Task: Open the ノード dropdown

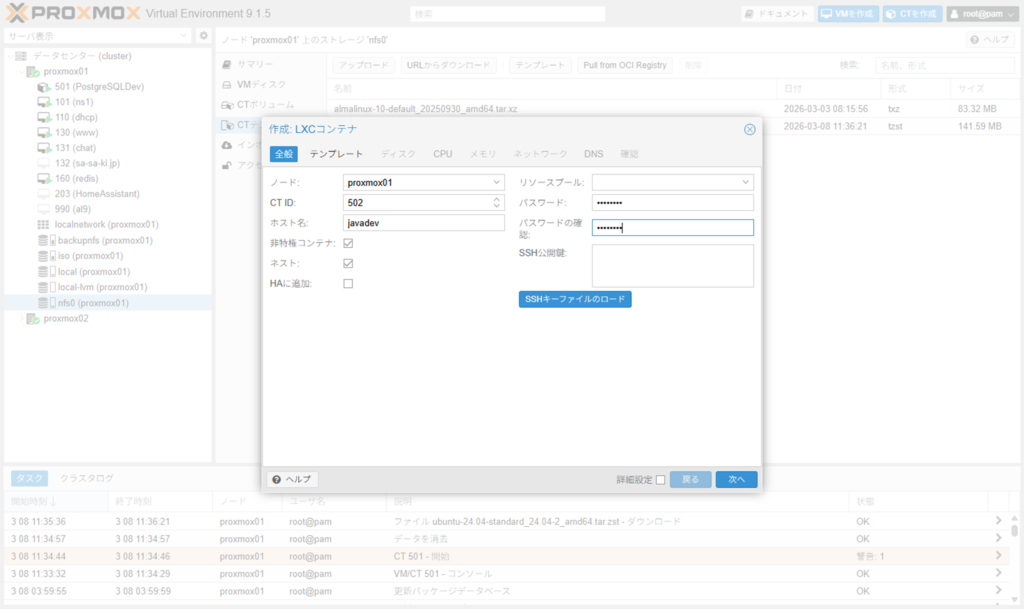Action: pyautogui.click(x=497, y=182)
